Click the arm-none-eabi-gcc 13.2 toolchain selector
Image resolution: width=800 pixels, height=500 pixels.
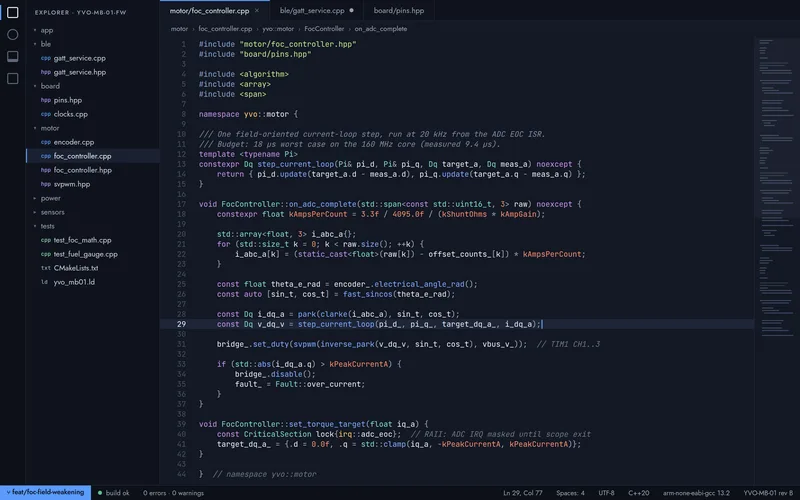click(696, 493)
